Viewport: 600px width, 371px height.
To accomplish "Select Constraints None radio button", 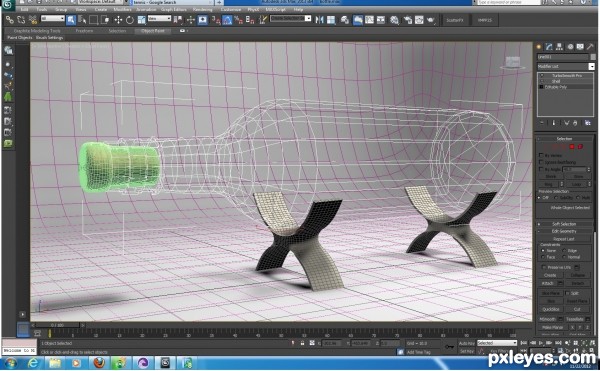I will (x=543, y=251).
